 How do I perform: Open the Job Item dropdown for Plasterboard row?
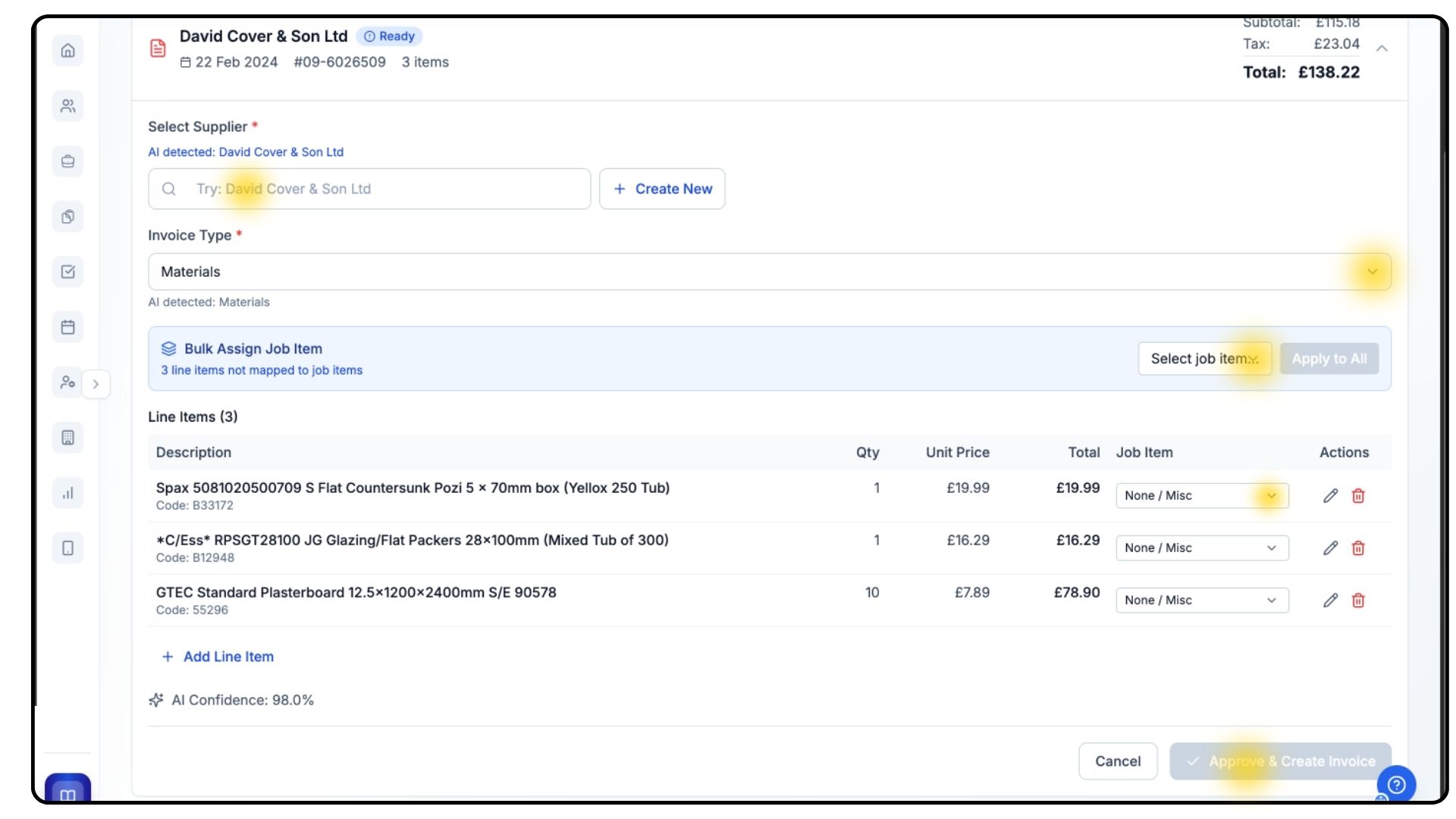point(1201,601)
